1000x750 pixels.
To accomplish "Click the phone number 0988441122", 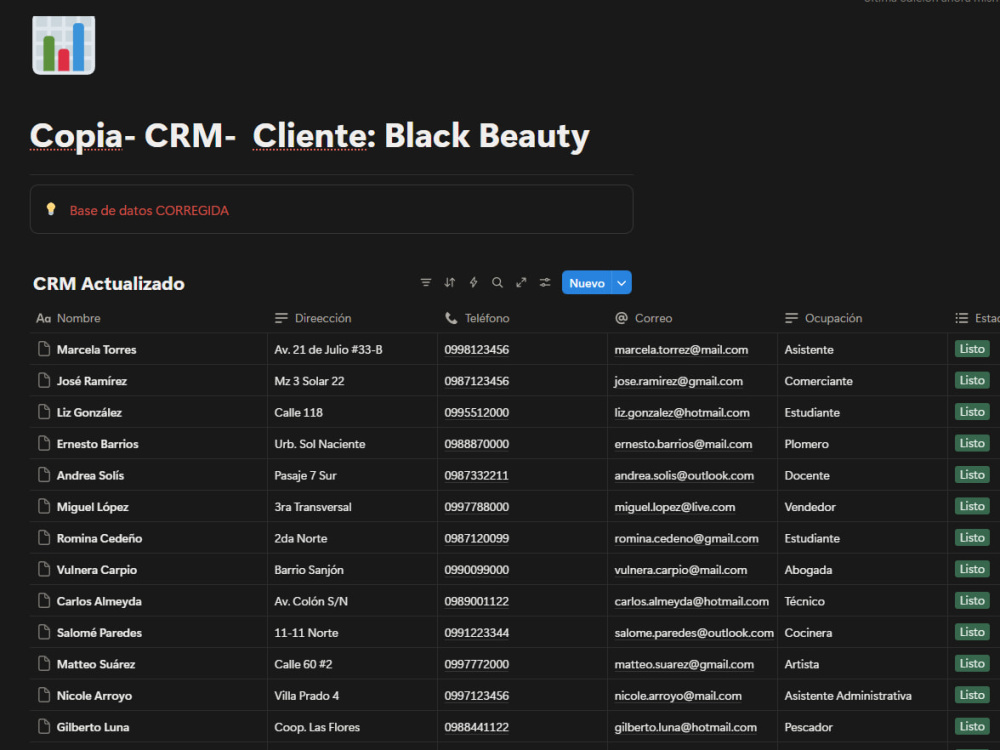I will 476,727.
